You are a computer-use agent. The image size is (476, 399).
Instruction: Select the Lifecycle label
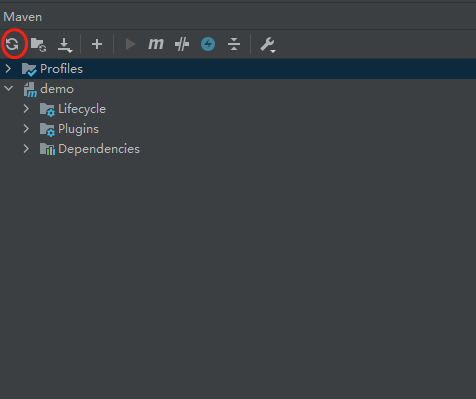click(x=82, y=109)
